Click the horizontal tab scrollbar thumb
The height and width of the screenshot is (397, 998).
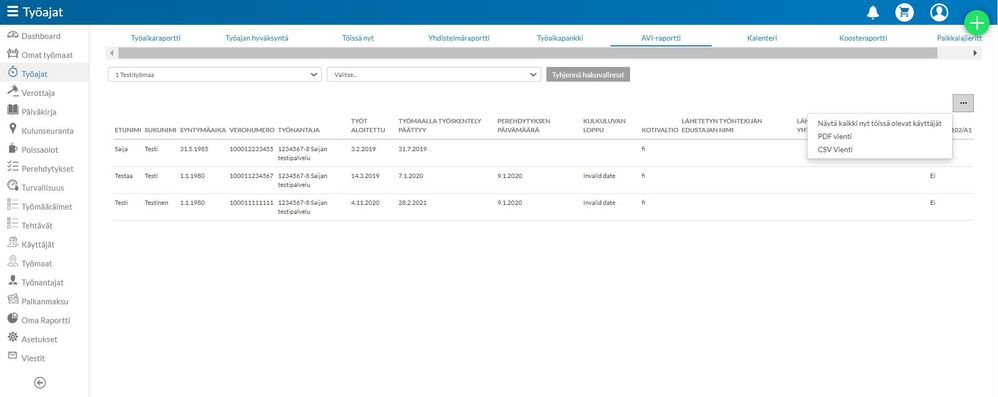pyautogui.click(x=528, y=53)
